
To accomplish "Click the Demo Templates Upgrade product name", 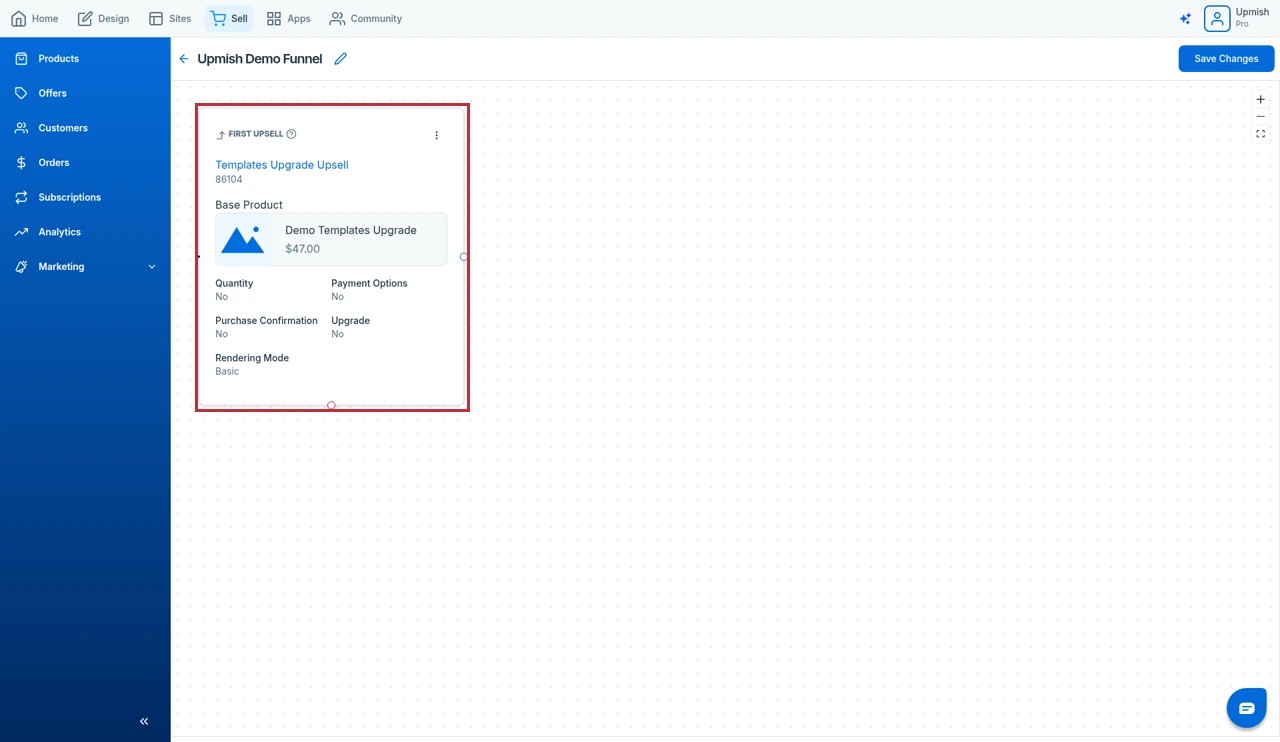I will (351, 230).
